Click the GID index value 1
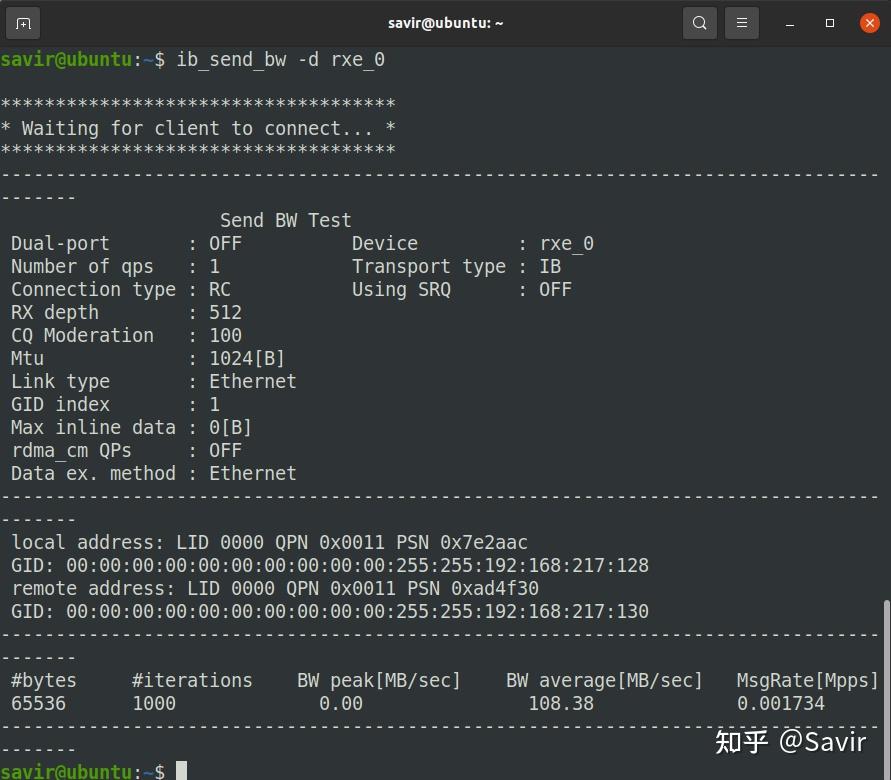891x780 pixels. pos(214,404)
